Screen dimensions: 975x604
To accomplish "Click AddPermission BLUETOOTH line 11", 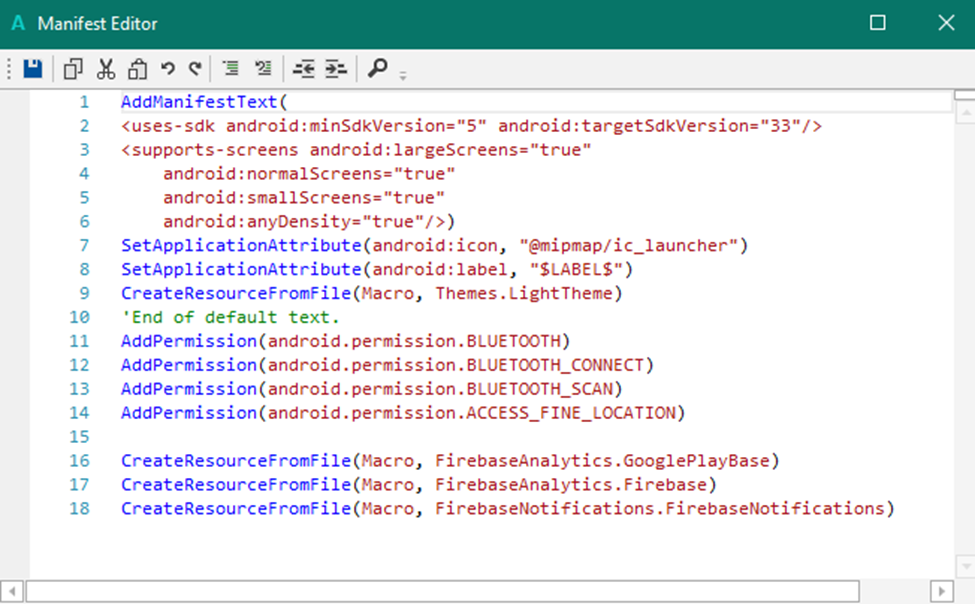I will click(345, 341).
